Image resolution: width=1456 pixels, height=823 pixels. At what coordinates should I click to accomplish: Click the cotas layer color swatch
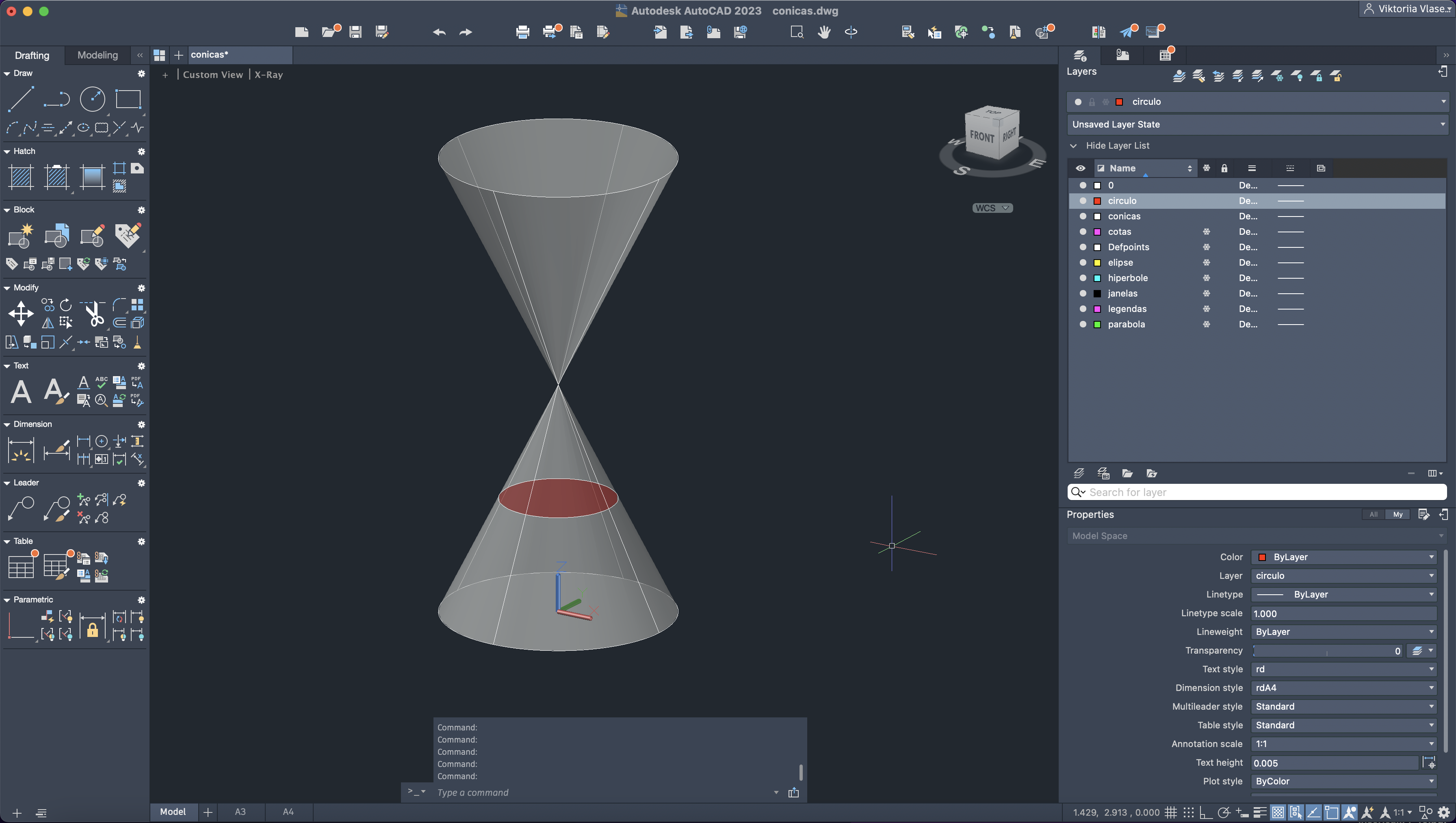[x=1097, y=232]
